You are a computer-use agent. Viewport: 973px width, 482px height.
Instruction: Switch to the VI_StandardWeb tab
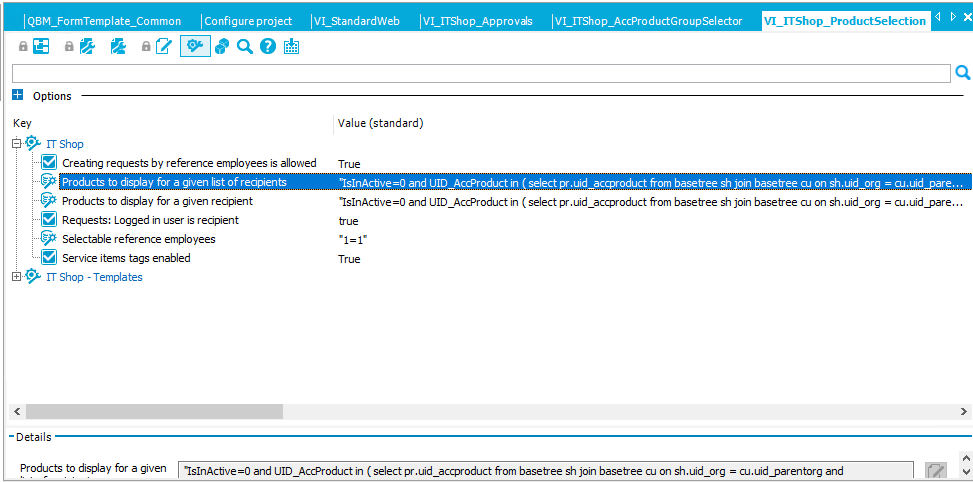(357, 21)
